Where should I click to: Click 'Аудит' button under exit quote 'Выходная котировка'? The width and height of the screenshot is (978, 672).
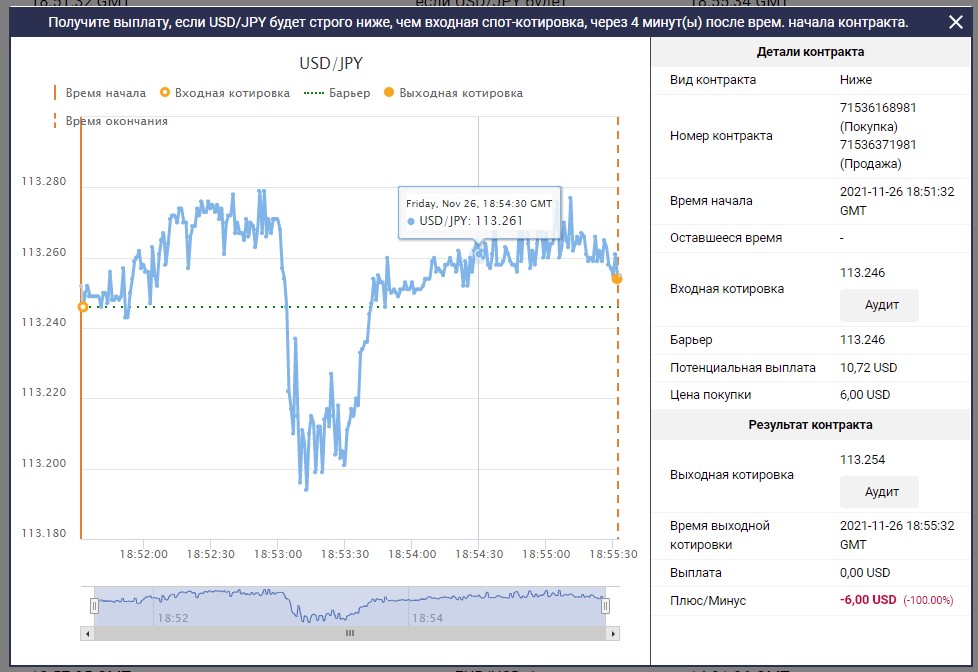click(879, 492)
